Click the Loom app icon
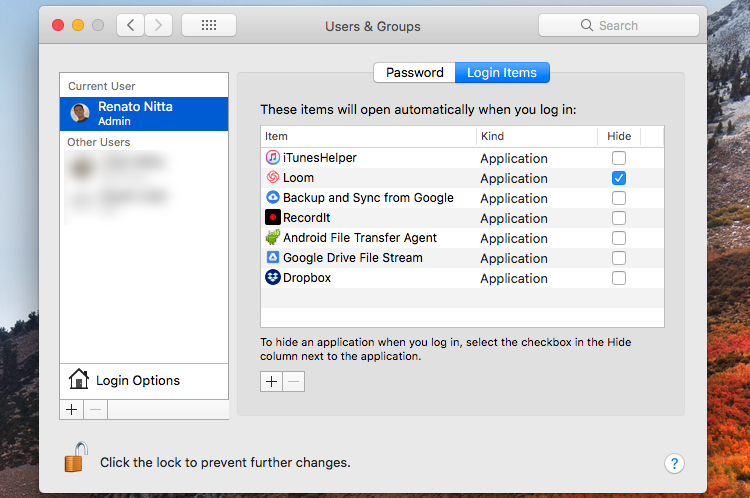The width and height of the screenshot is (750, 498). [x=273, y=177]
